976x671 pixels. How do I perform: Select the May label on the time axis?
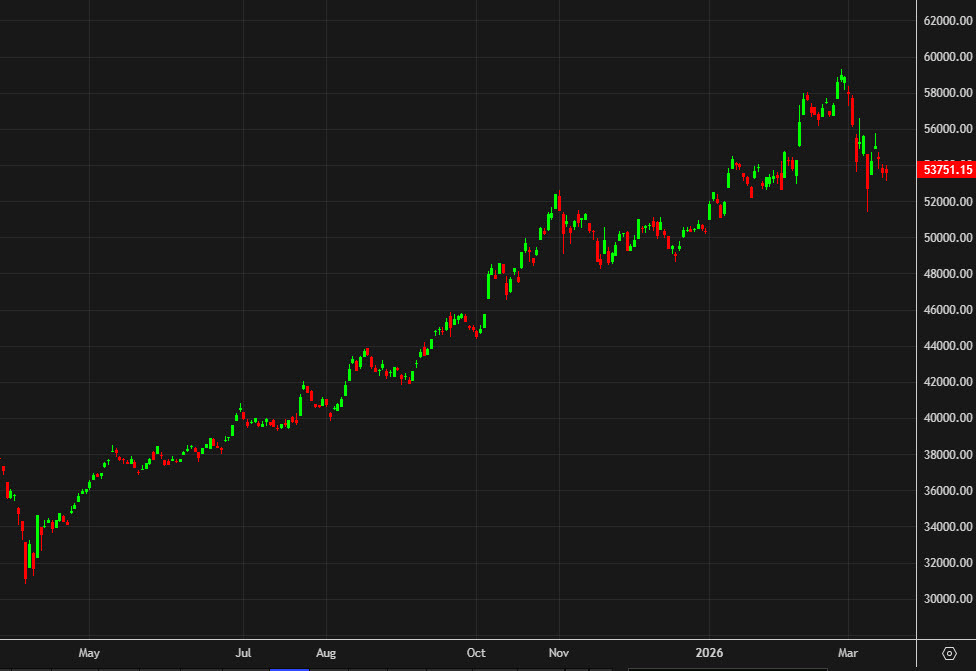coord(89,653)
